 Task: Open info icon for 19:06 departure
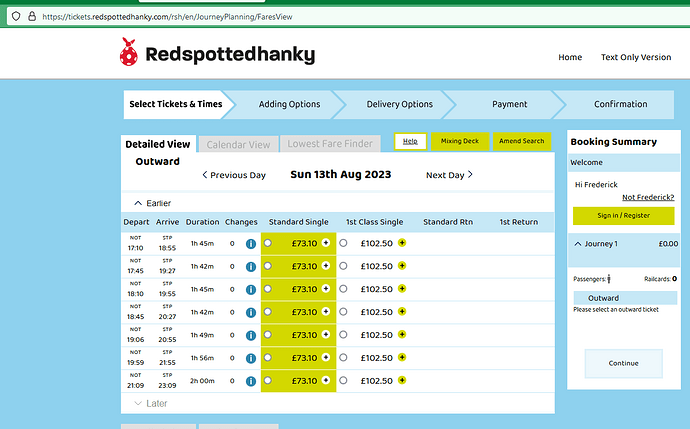tap(251, 335)
